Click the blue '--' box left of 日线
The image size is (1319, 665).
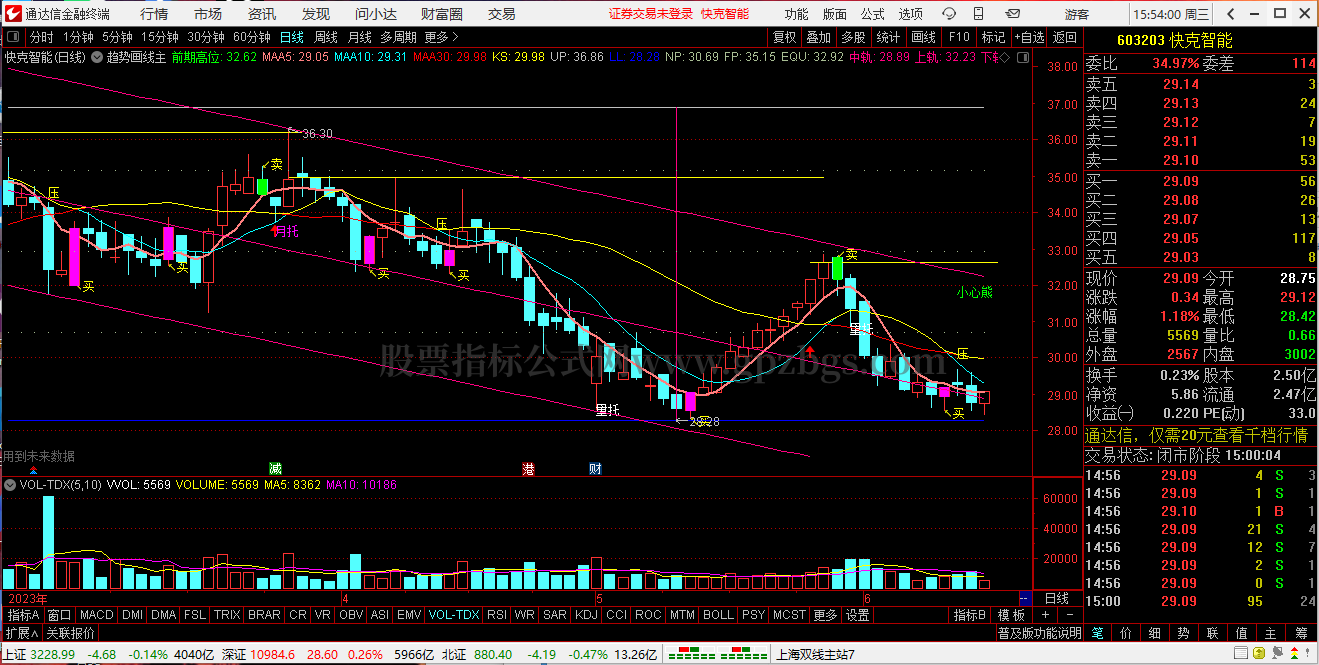1024,598
